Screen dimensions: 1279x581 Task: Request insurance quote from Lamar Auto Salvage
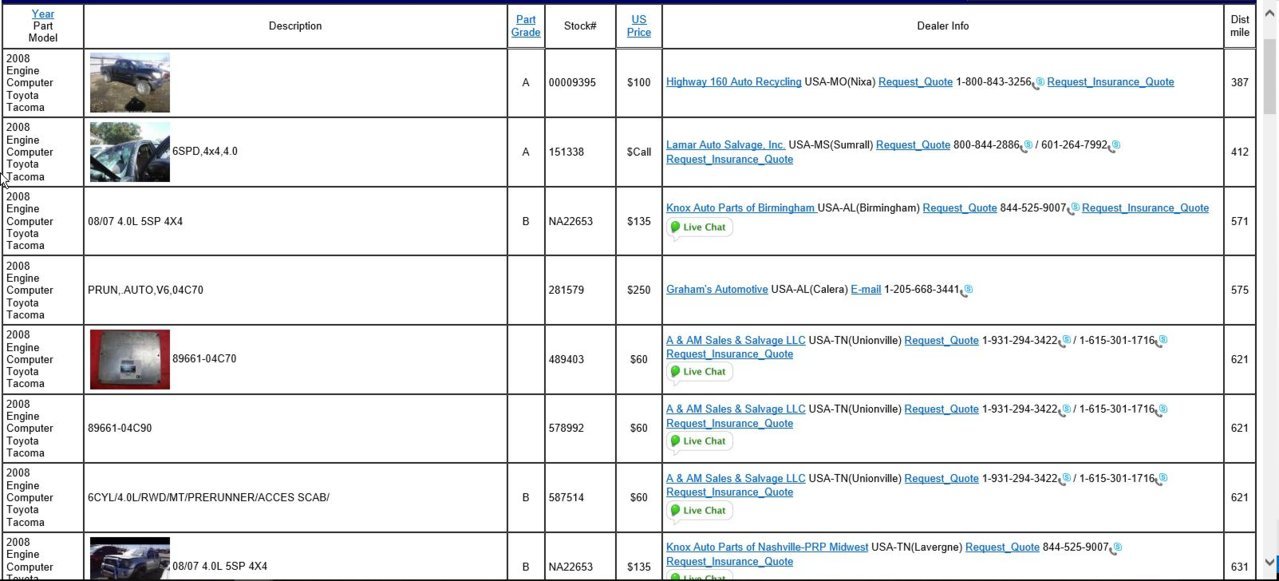tap(729, 159)
